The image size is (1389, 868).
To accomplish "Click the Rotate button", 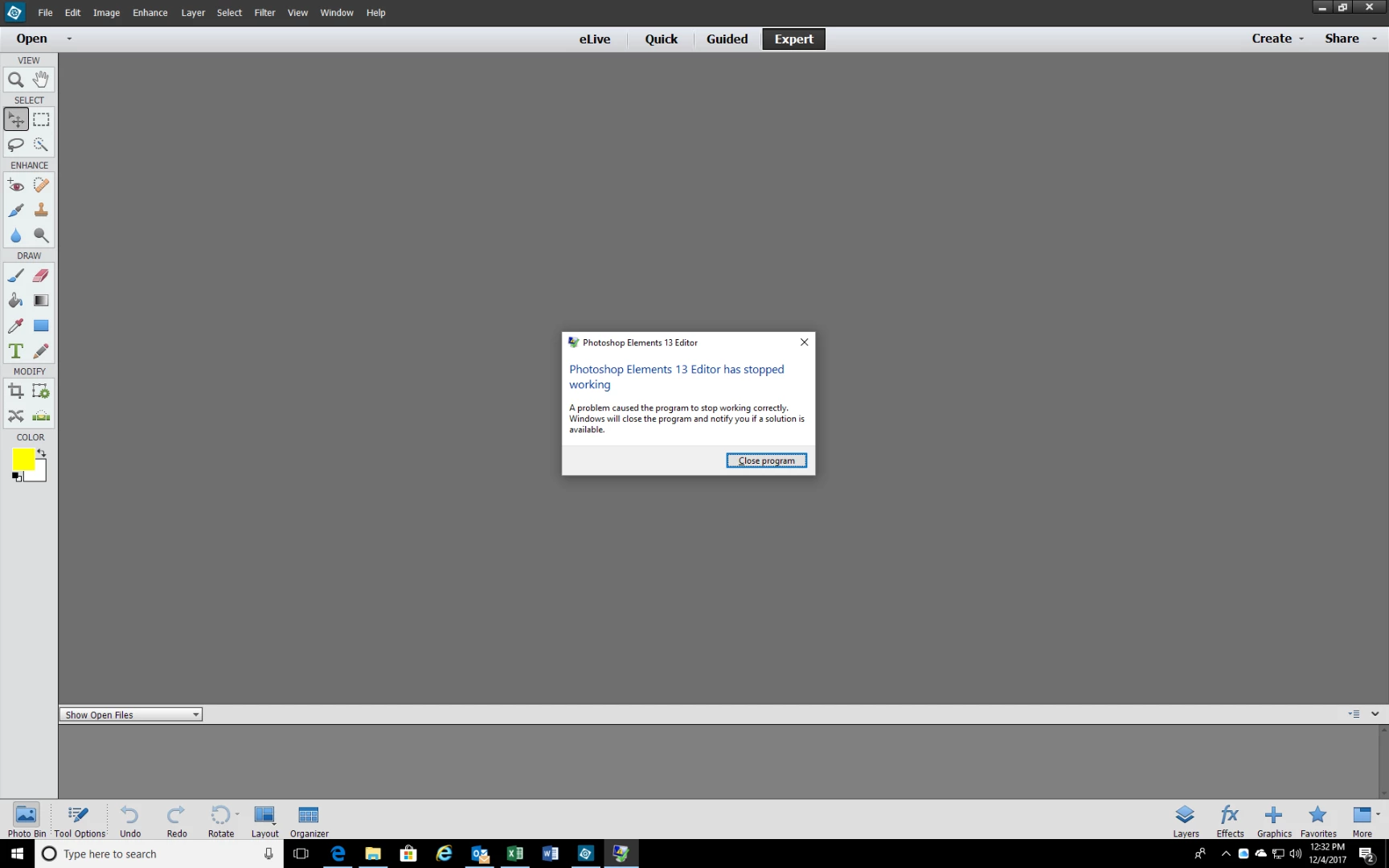I will tap(220, 821).
